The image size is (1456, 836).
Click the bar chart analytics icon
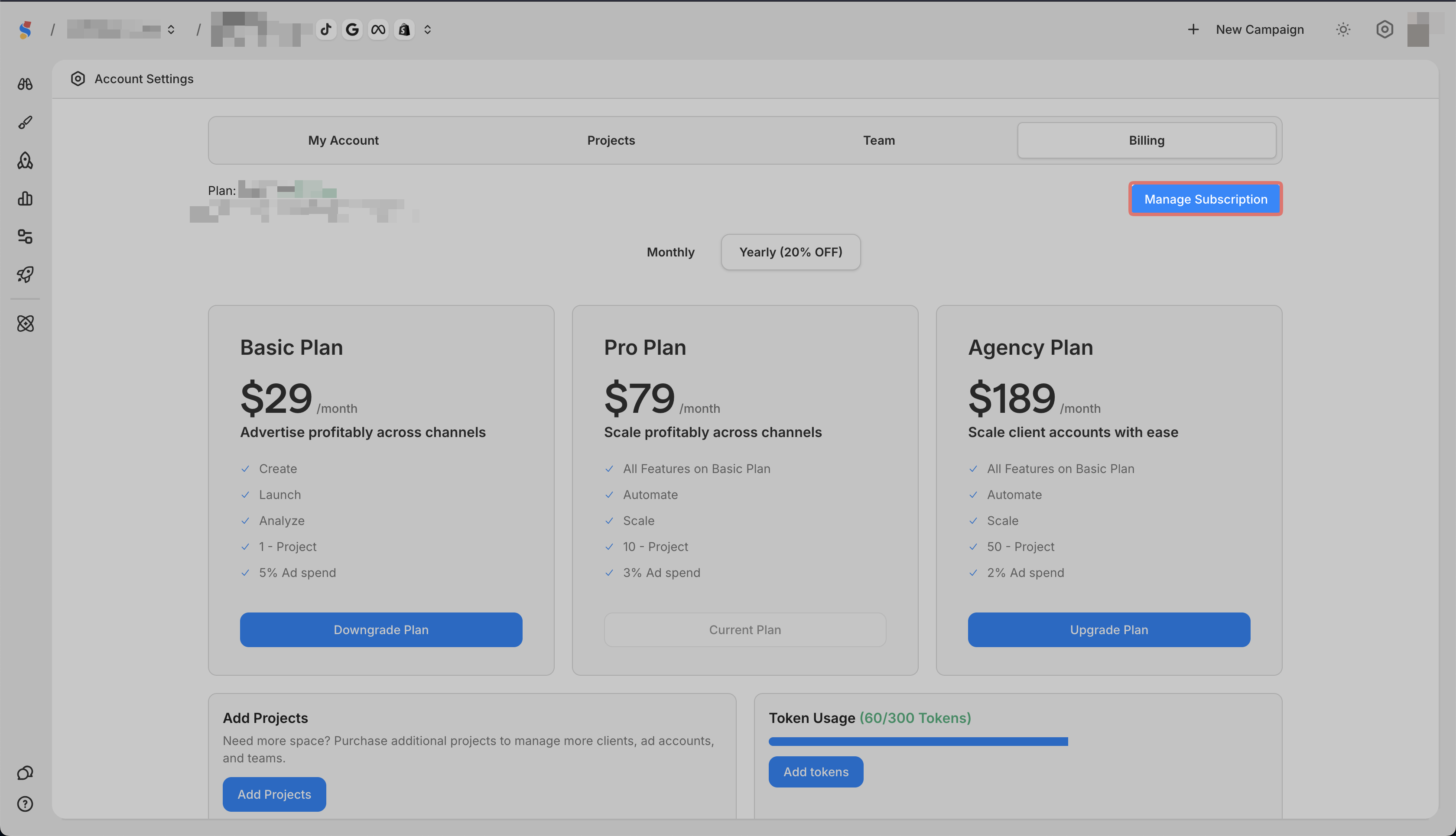(25, 199)
